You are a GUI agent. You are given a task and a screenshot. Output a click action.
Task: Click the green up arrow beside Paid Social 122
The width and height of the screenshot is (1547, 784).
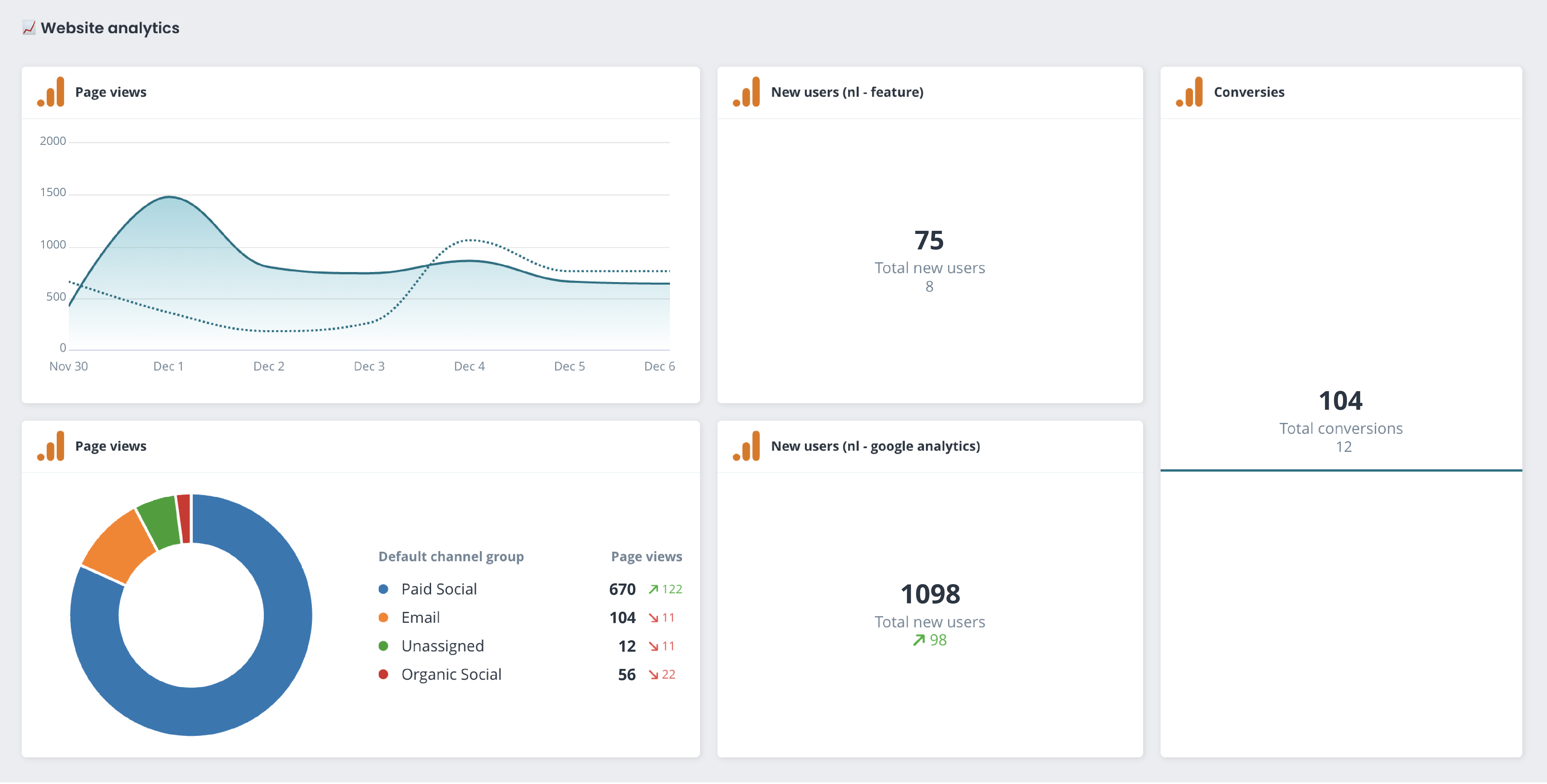[x=653, y=589]
